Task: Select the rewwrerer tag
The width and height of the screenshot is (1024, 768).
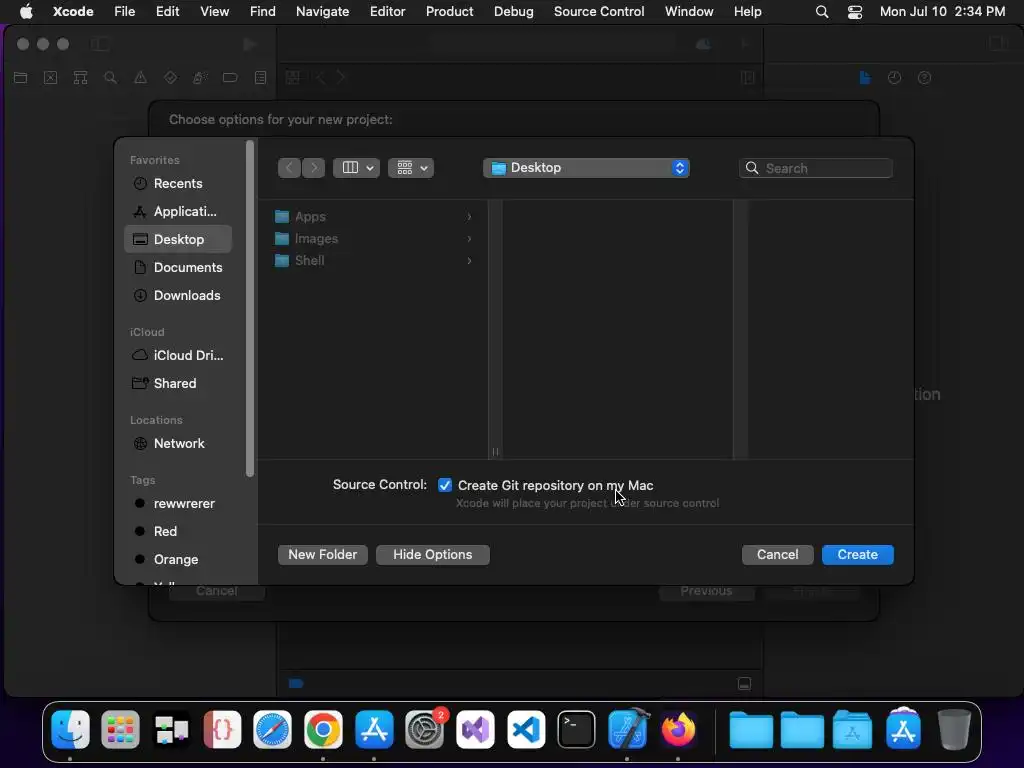Action: point(178,504)
